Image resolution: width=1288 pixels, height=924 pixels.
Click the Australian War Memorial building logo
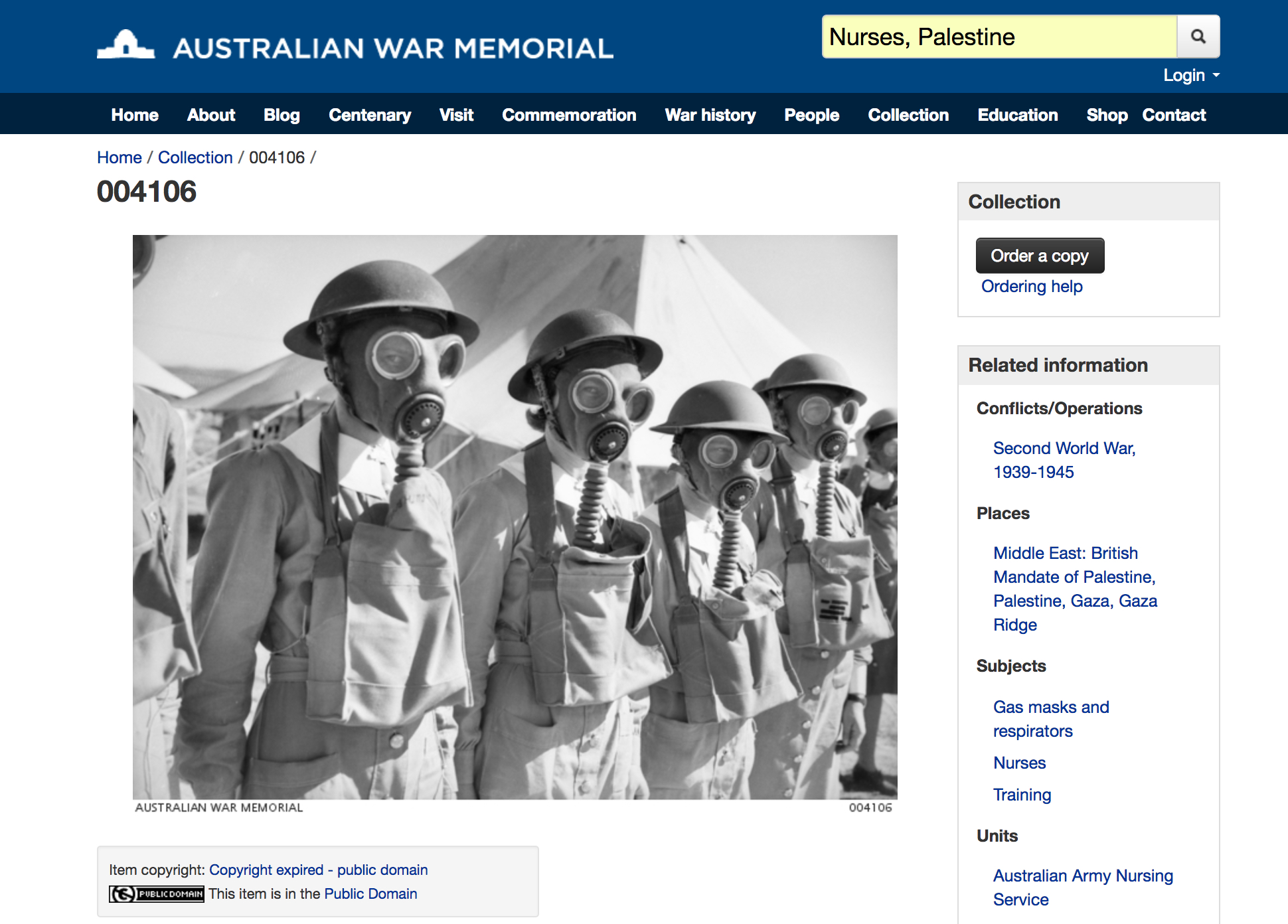[126, 45]
